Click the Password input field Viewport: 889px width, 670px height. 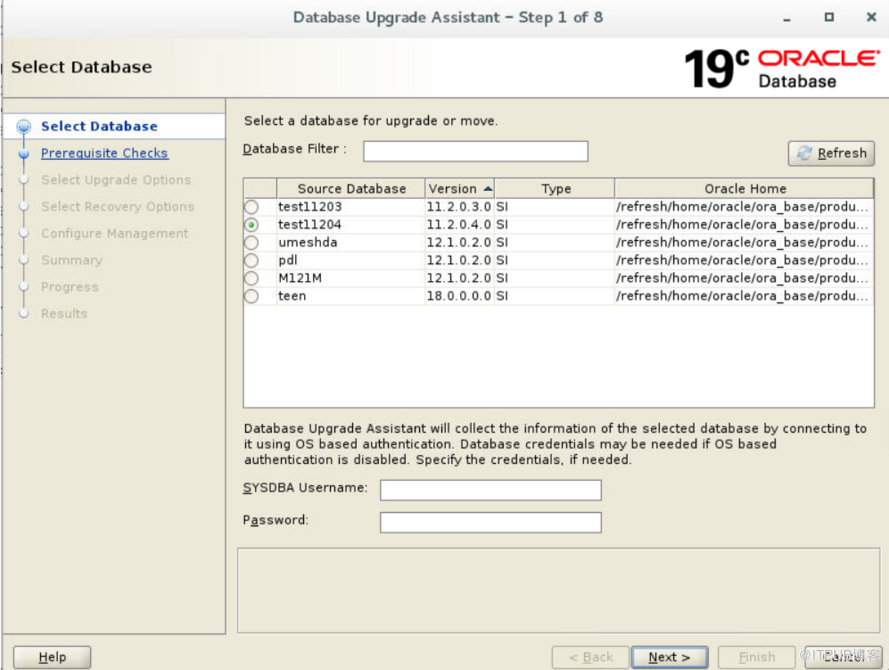(x=490, y=522)
